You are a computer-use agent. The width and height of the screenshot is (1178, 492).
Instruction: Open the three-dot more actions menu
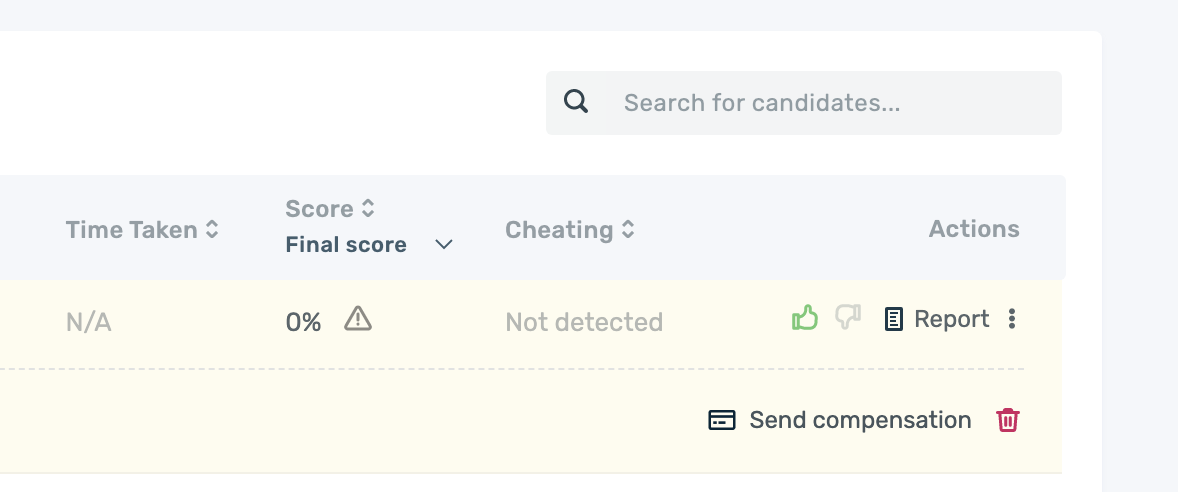pos(1012,319)
